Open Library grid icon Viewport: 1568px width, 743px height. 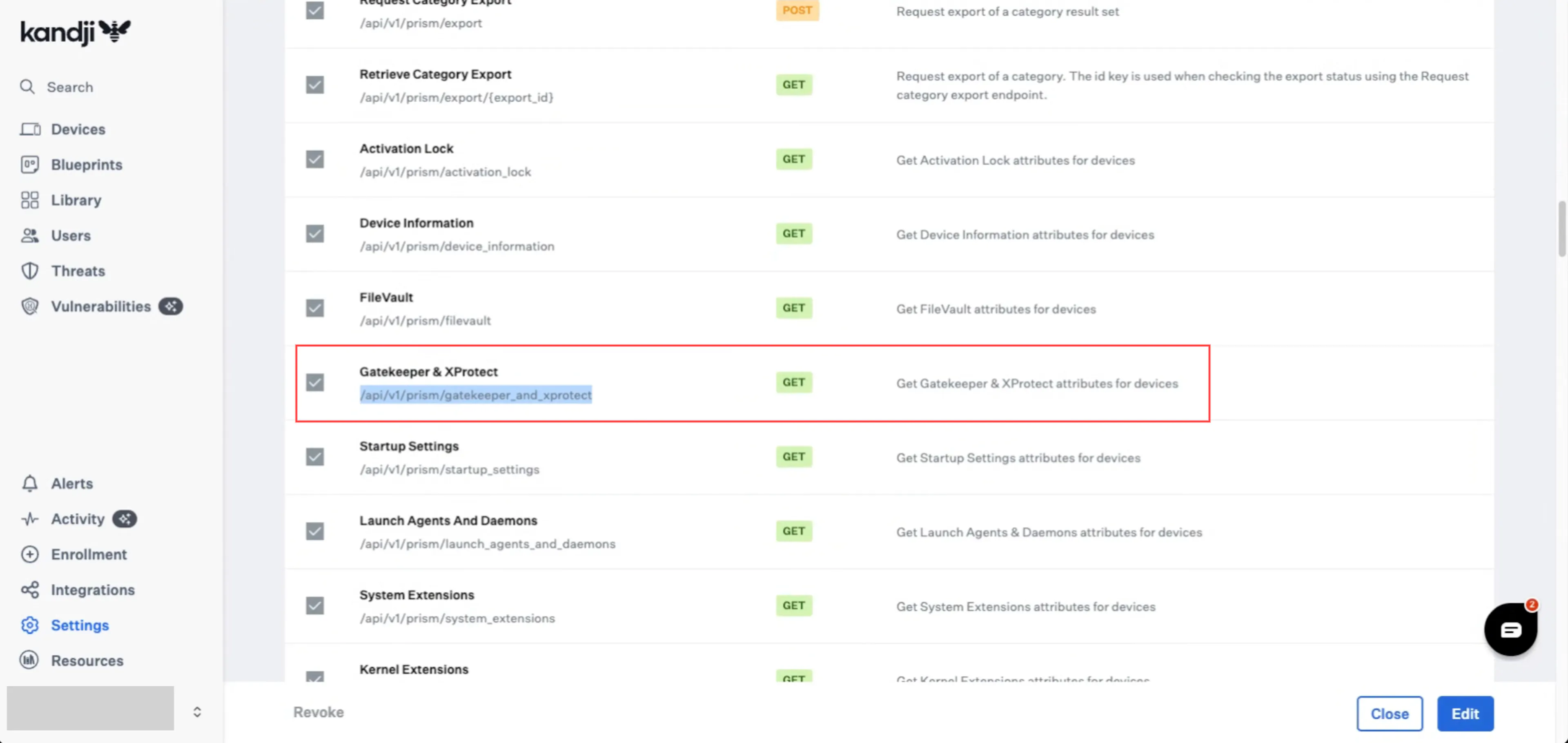[x=30, y=200]
